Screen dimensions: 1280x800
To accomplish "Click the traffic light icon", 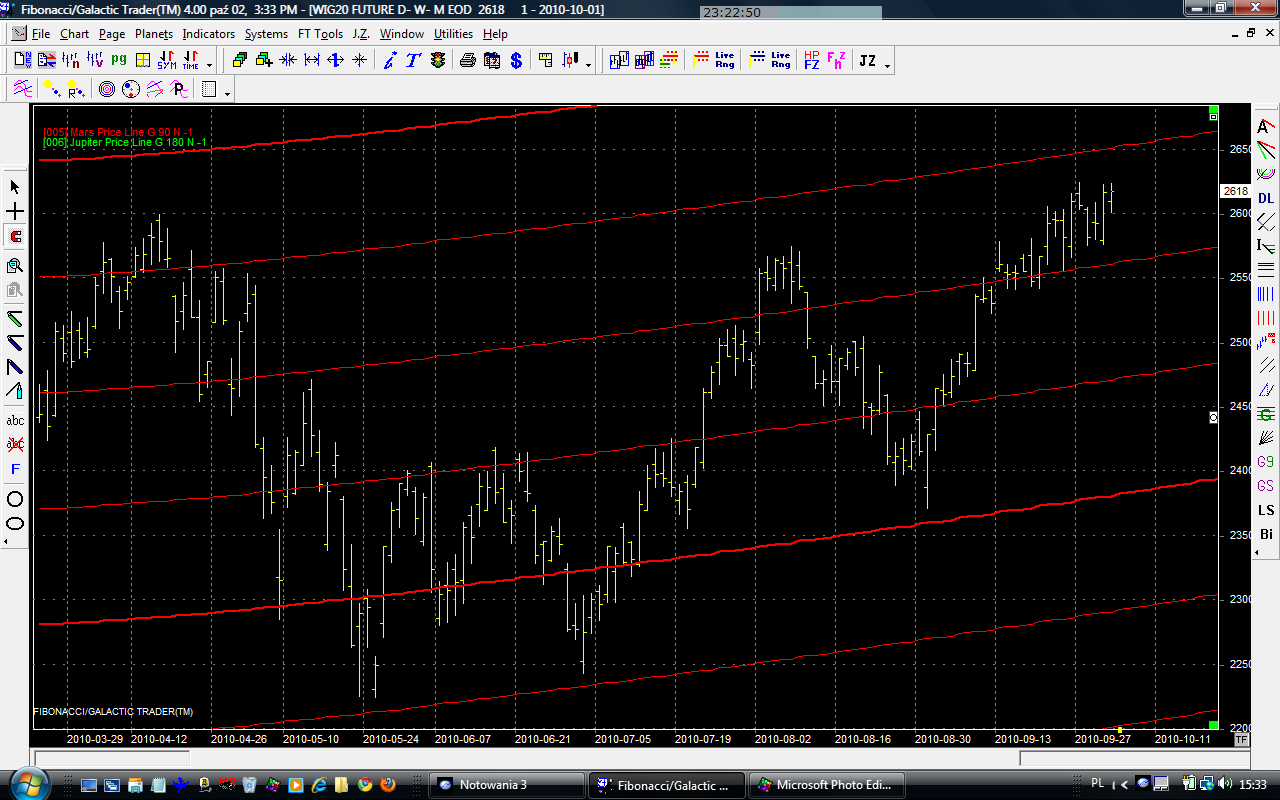I will pos(438,61).
